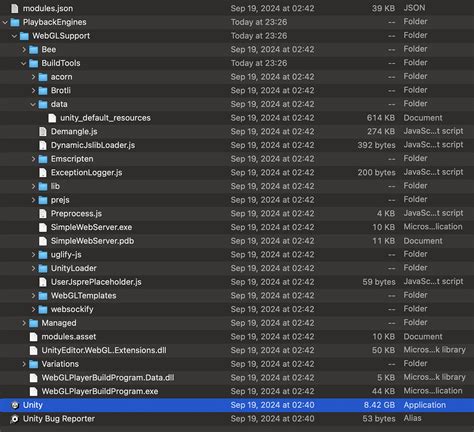Select the WebGLPlayerBuildProgram.exe file name
Screen dimensions: 474x432
(x=100, y=391)
